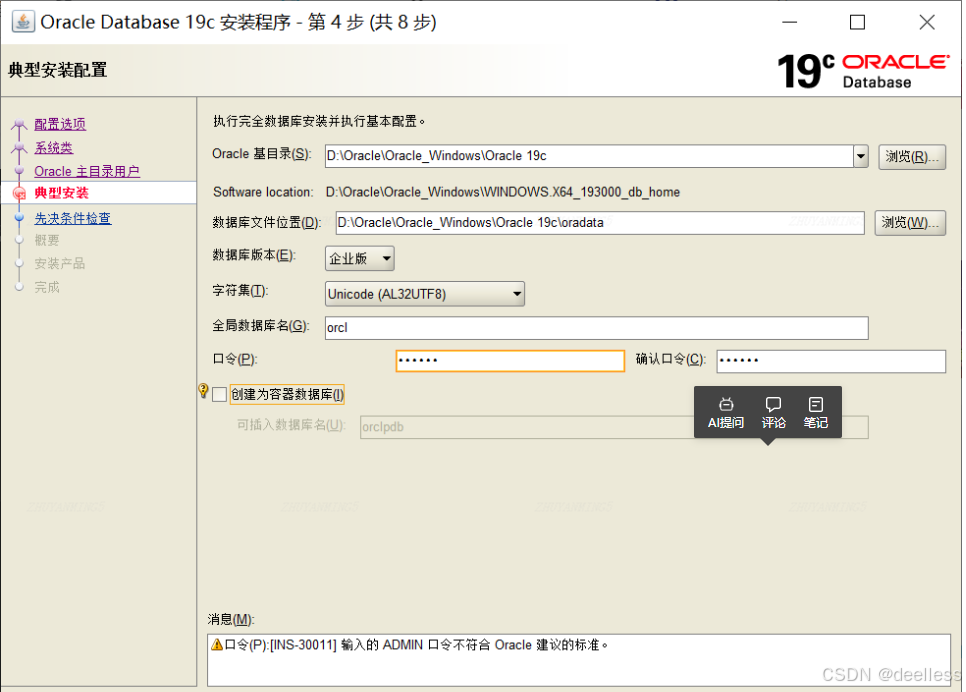The width and height of the screenshot is (966, 692).
Task: Click the Software location path text
Action: tap(503, 192)
